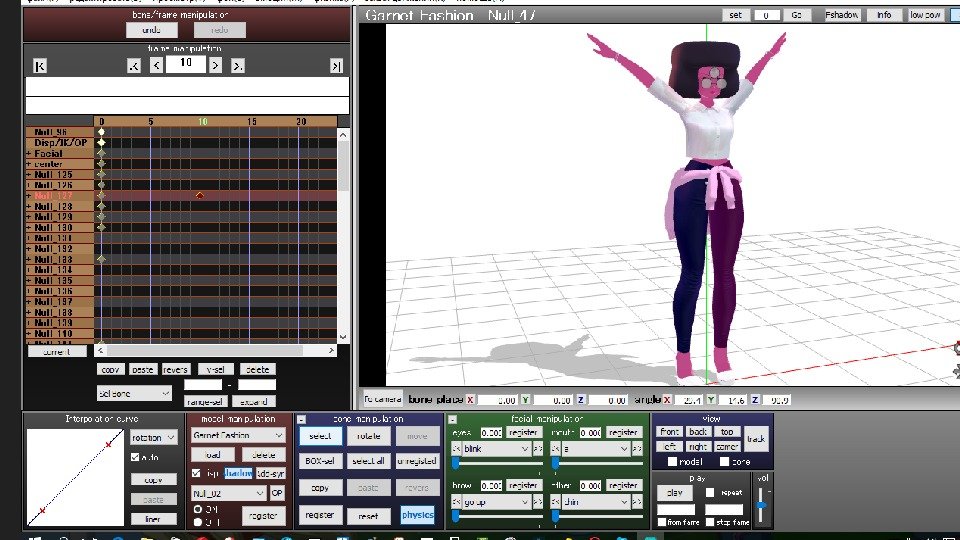Screen dimensions: 960x540
Task: Step to the previous frame arrow
Action: tap(157, 65)
